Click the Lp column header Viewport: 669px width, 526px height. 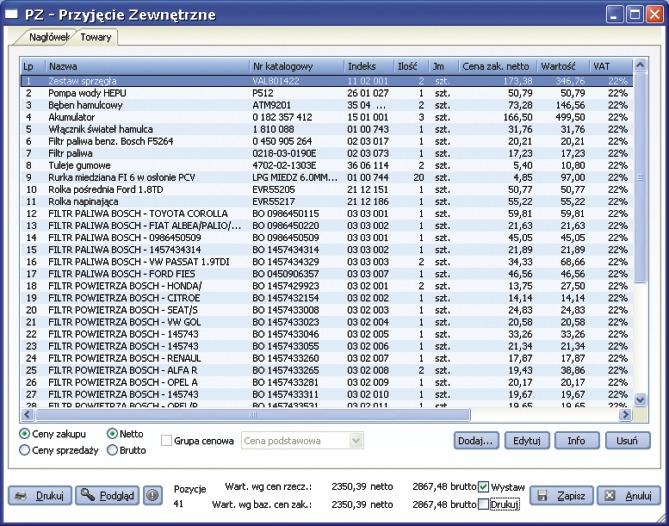33,67
